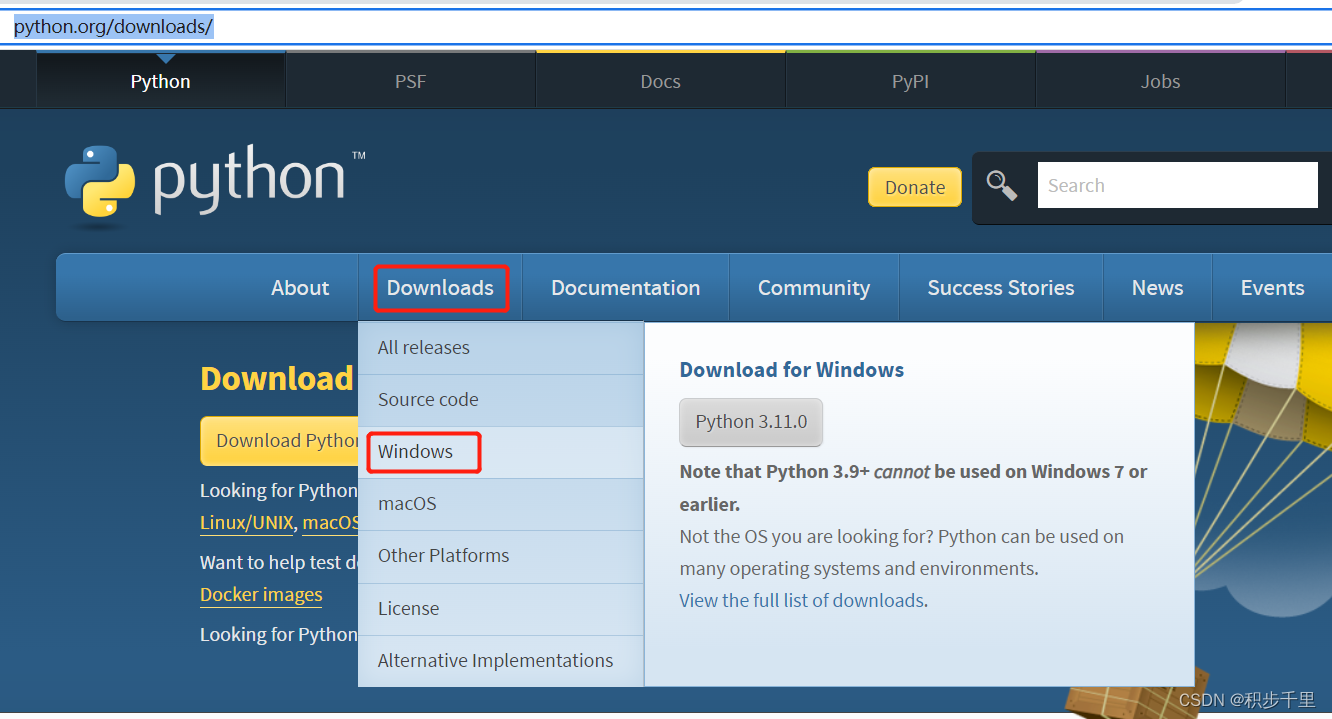Image resolution: width=1332 pixels, height=719 pixels.
Task: Open the Documentation navigation menu
Action: coord(625,288)
